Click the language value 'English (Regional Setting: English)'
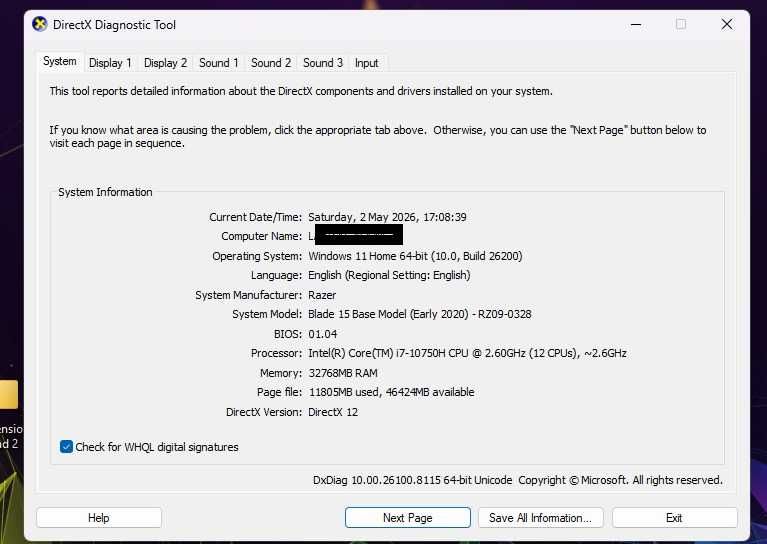767x544 pixels. pyautogui.click(x=389, y=275)
